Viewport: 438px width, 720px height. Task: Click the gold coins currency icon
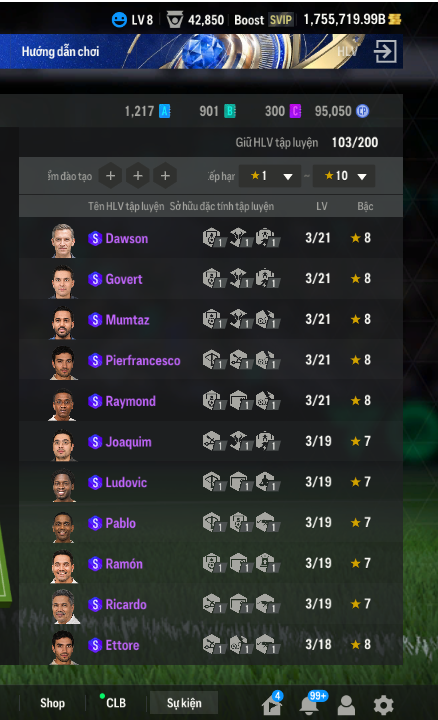395,19
